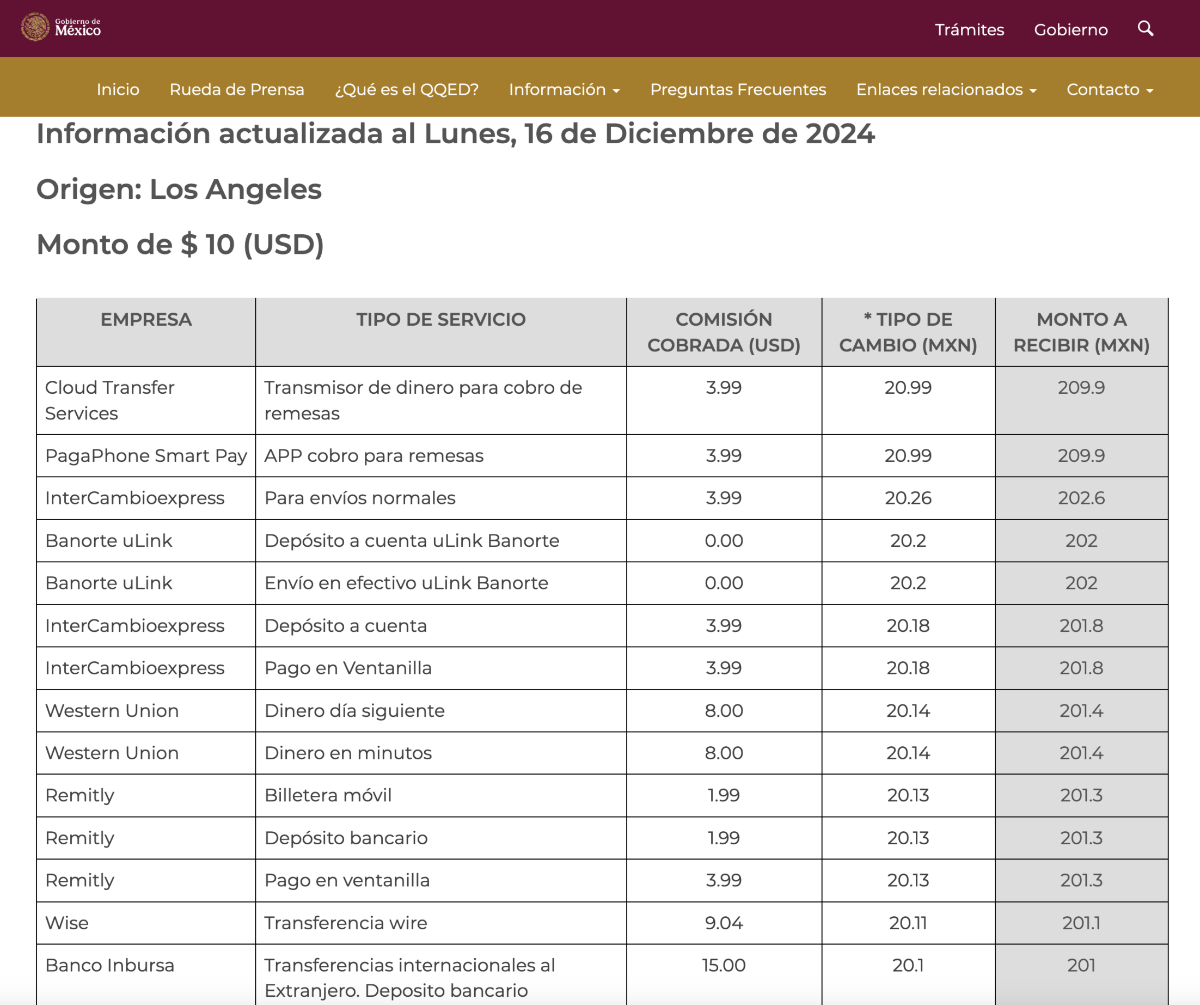Image resolution: width=1200 pixels, height=1005 pixels.
Task: Click the Wise company cell
Action: (x=146, y=923)
